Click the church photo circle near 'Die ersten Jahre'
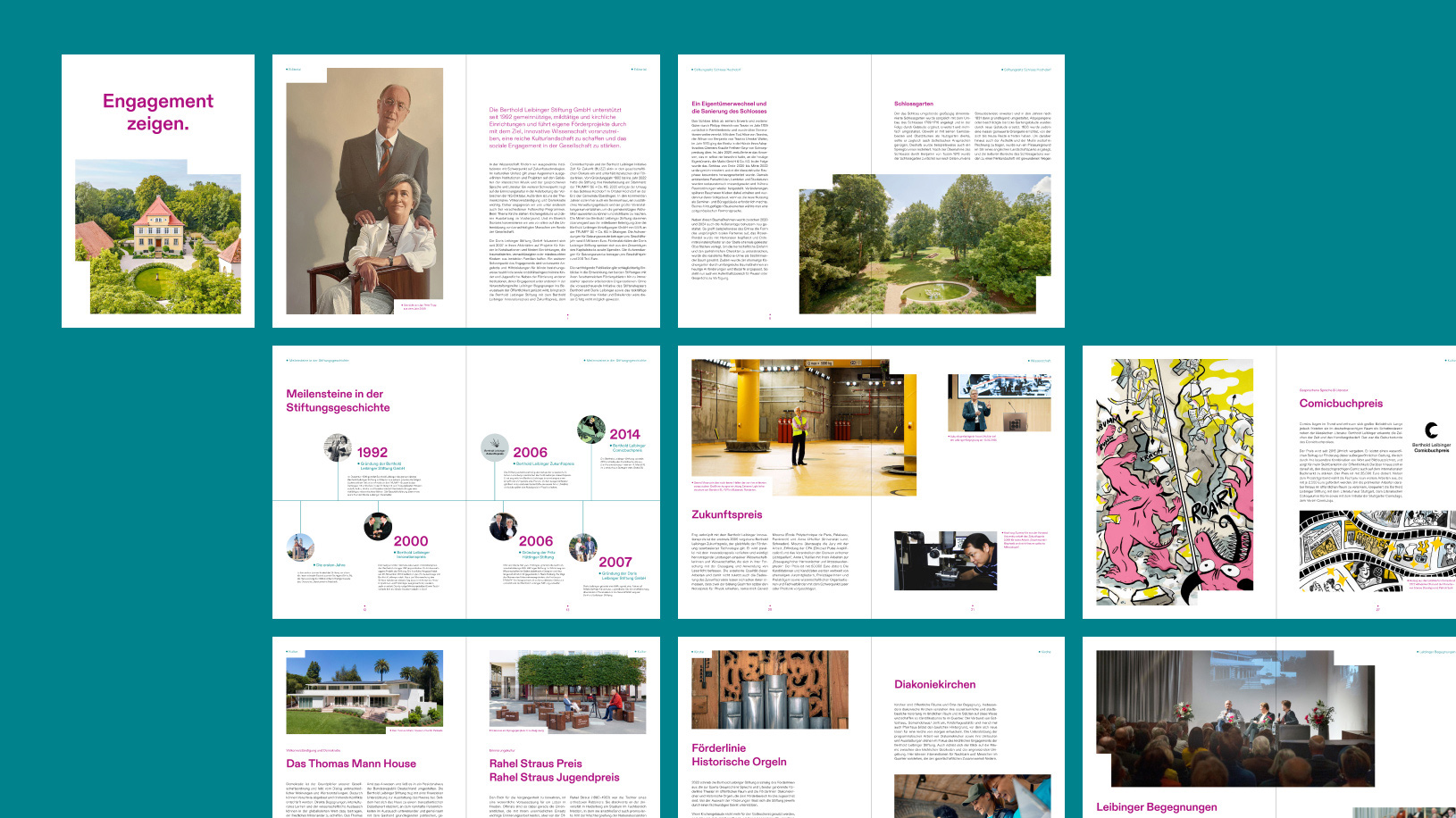1456x818 pixels. [300, 547]
